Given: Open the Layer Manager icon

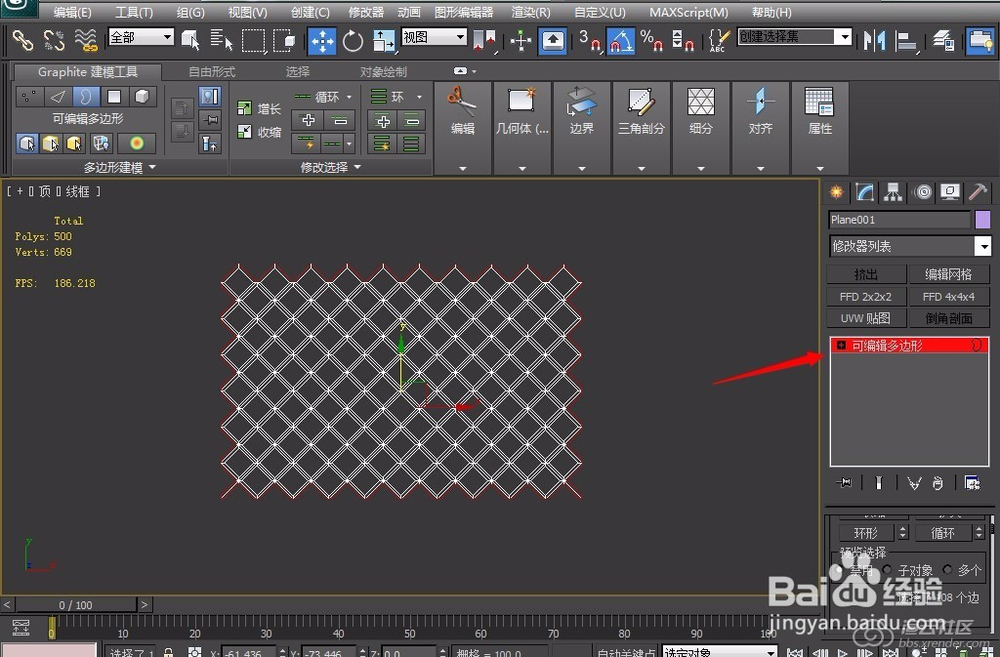Looking at the screenshot, I should pos(943,41).
